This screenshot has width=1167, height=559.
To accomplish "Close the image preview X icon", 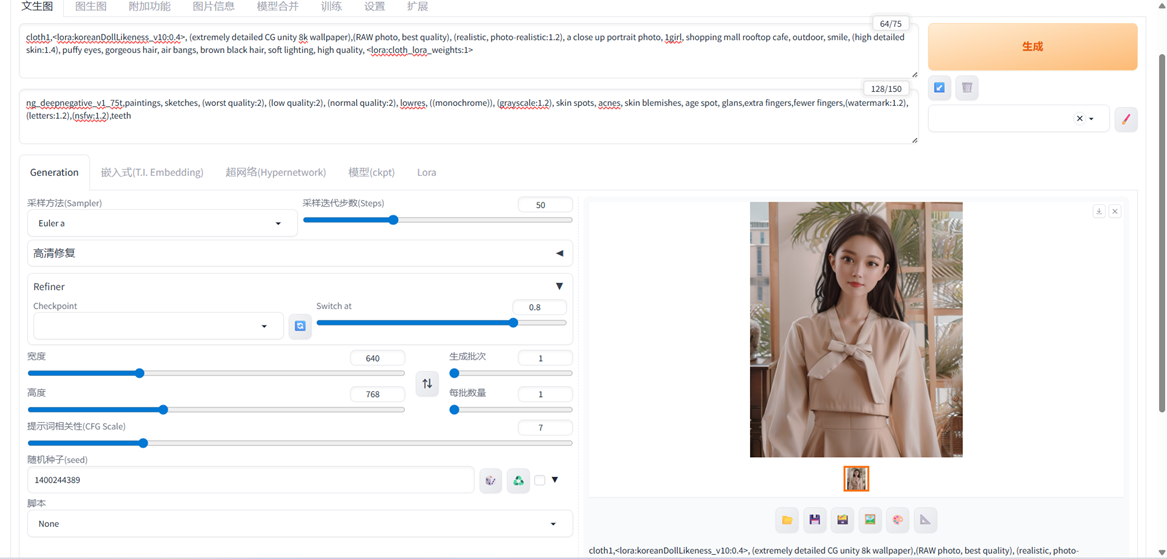I will point(1115,211).
